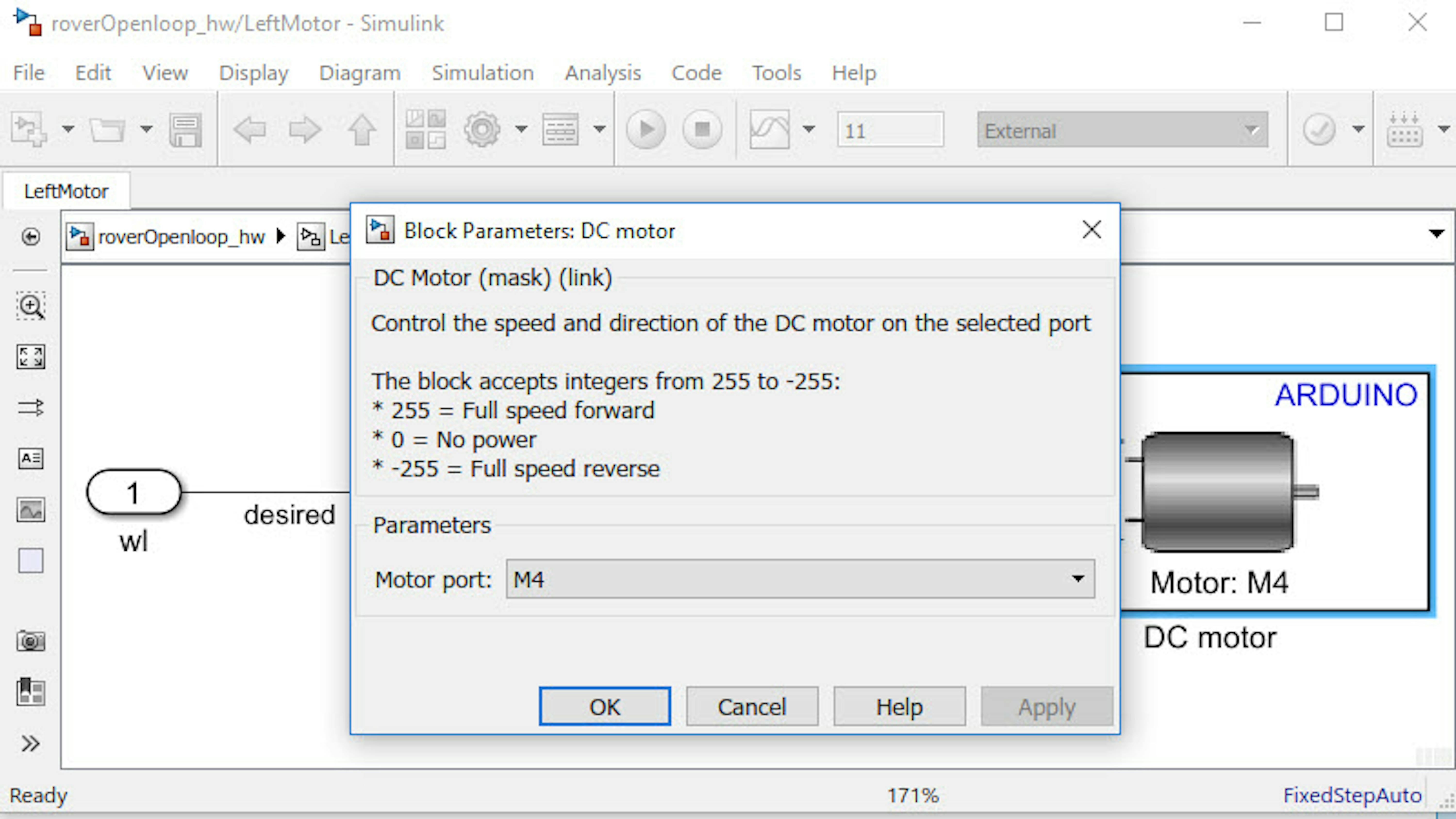Toggle the sample time display arrows icon
The width and height of the screenshot is (1456, 819).
pos(31,407)
